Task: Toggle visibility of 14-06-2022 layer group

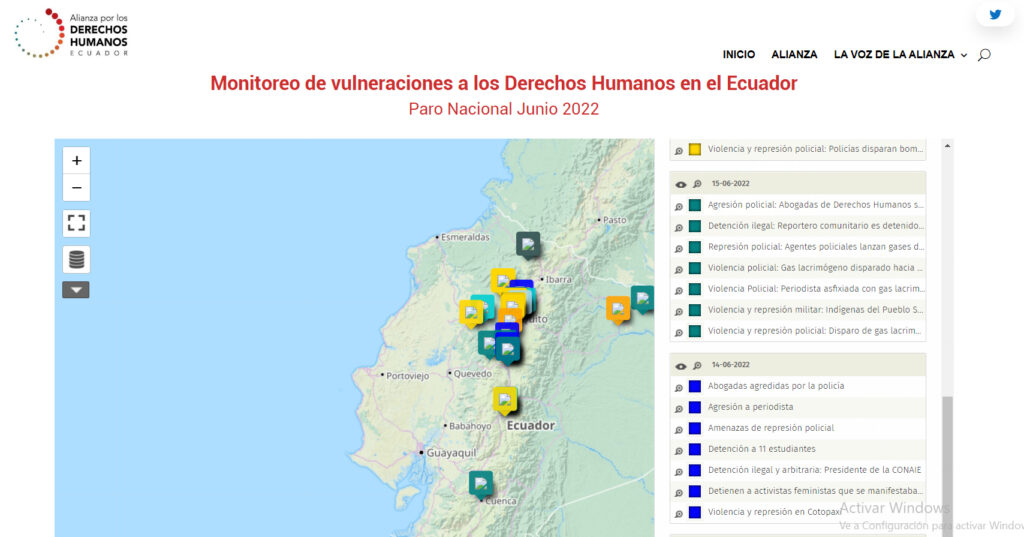Action: (x=681, y=366)
